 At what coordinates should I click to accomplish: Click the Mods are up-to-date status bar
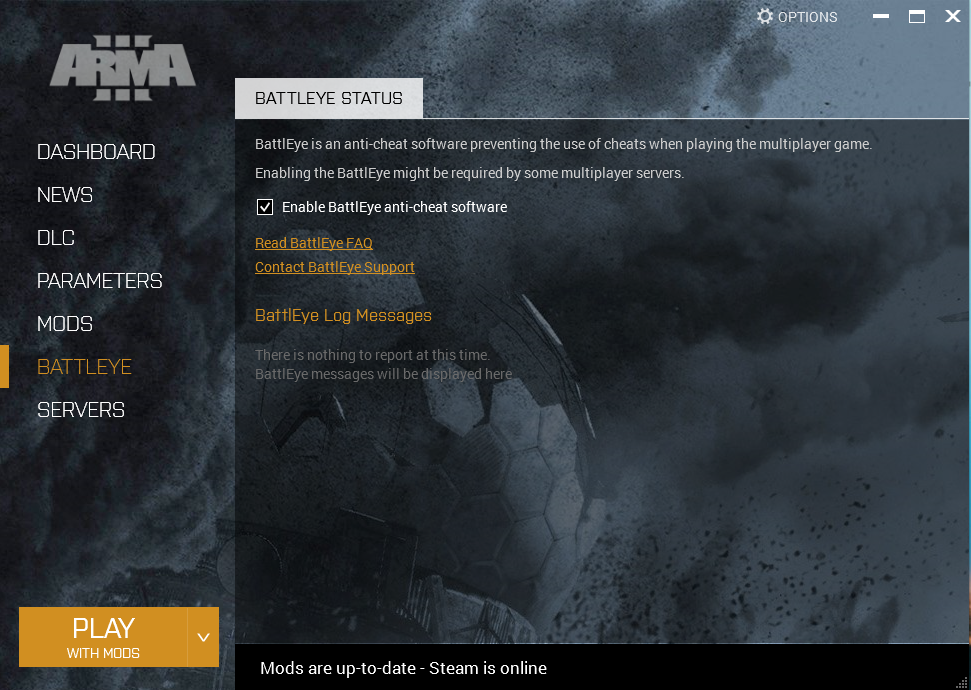403,668
